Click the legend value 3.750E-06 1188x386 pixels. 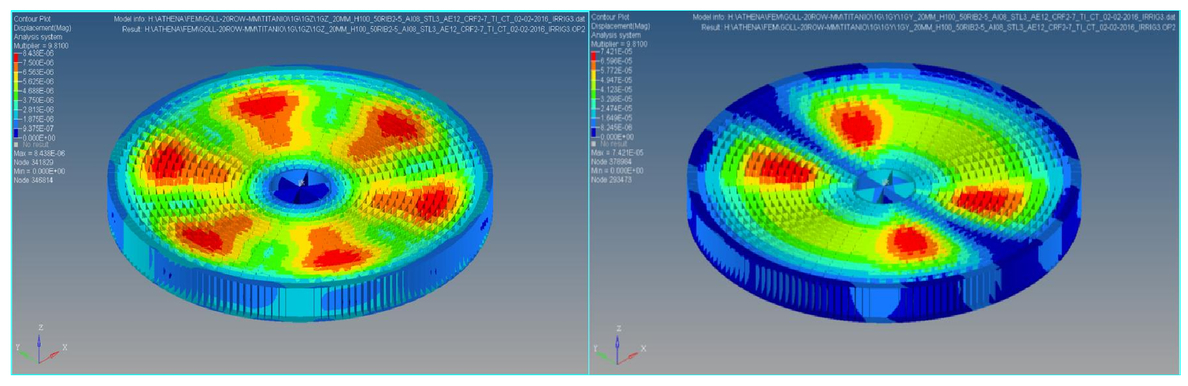(x=39, y=100)
